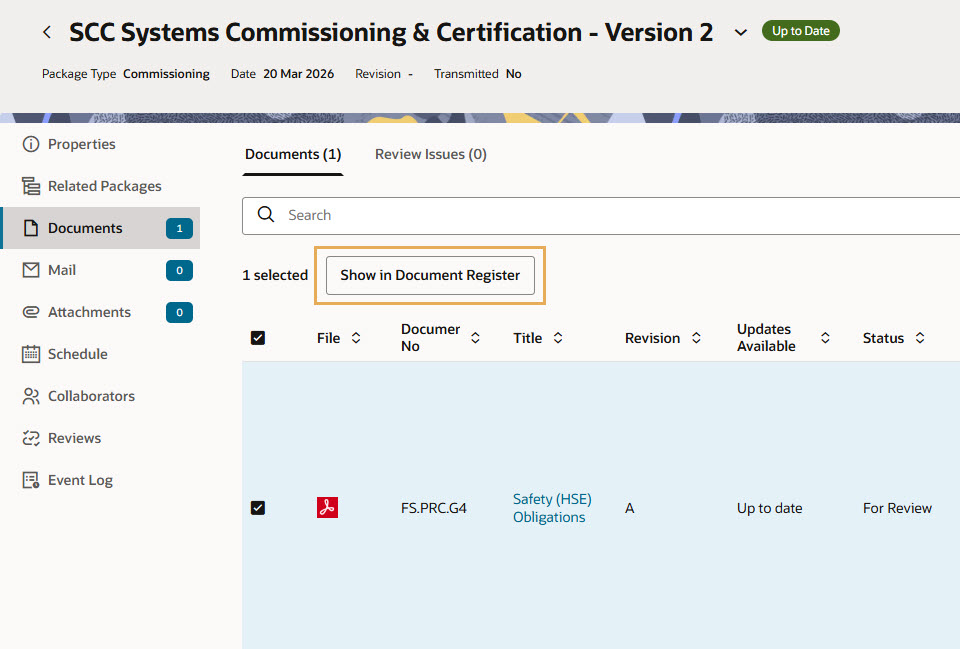960x649 pixels.
Task: Click the Mail envelope icon
Action: (30, 270)
